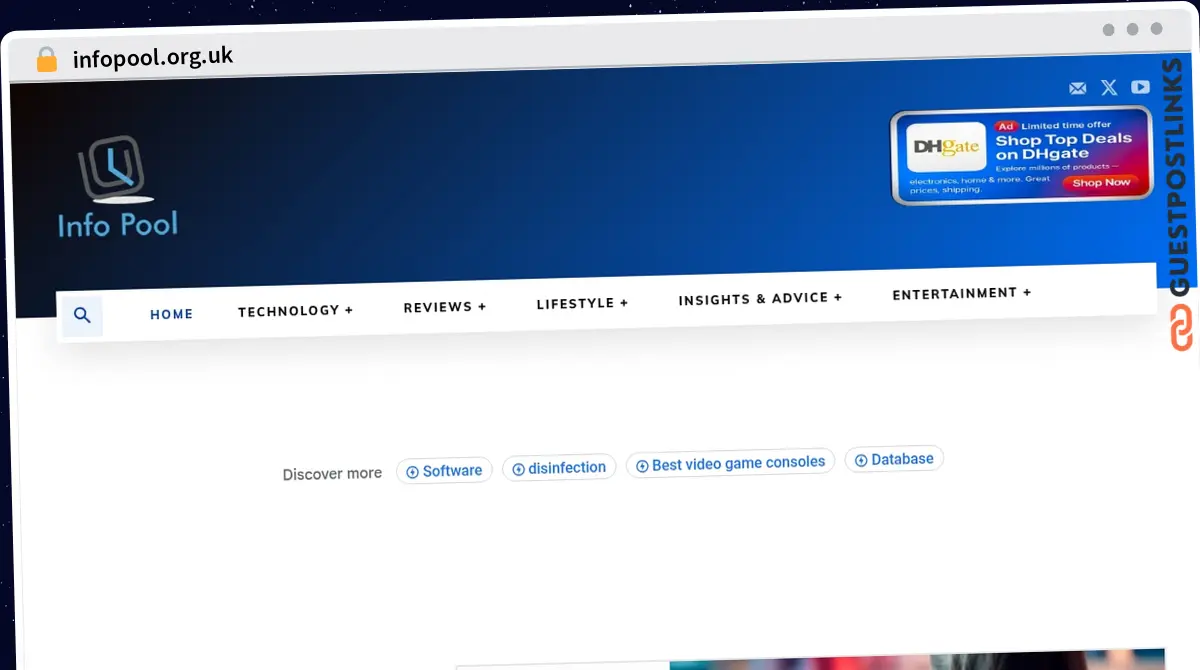Open the email envelope icon
The height and width of the screenshot is (670, 1200).
1077,88
